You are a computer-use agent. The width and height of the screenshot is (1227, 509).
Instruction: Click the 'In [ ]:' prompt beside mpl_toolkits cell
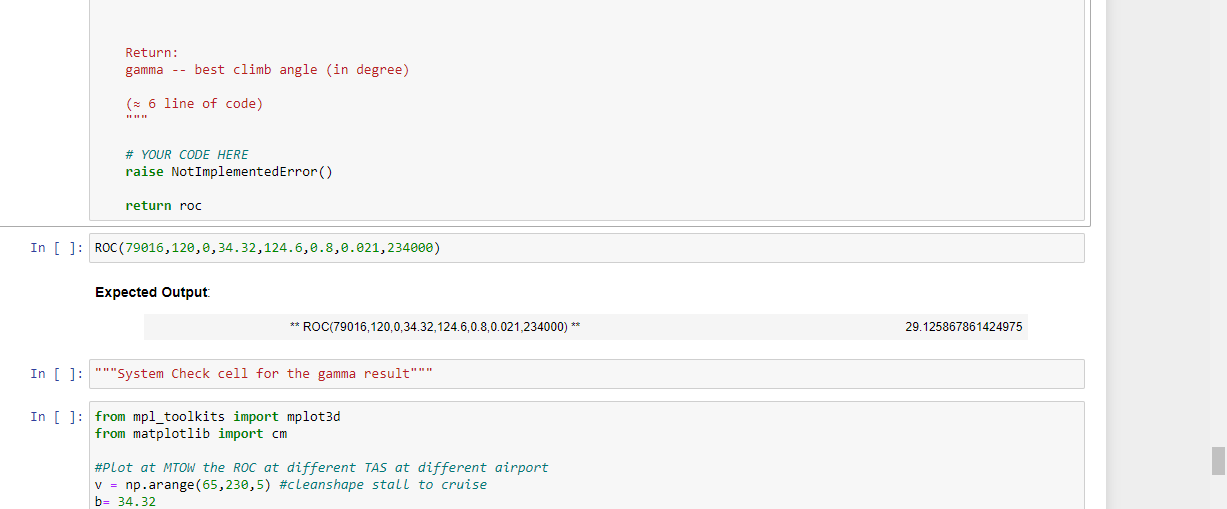(x=58, y=417)
